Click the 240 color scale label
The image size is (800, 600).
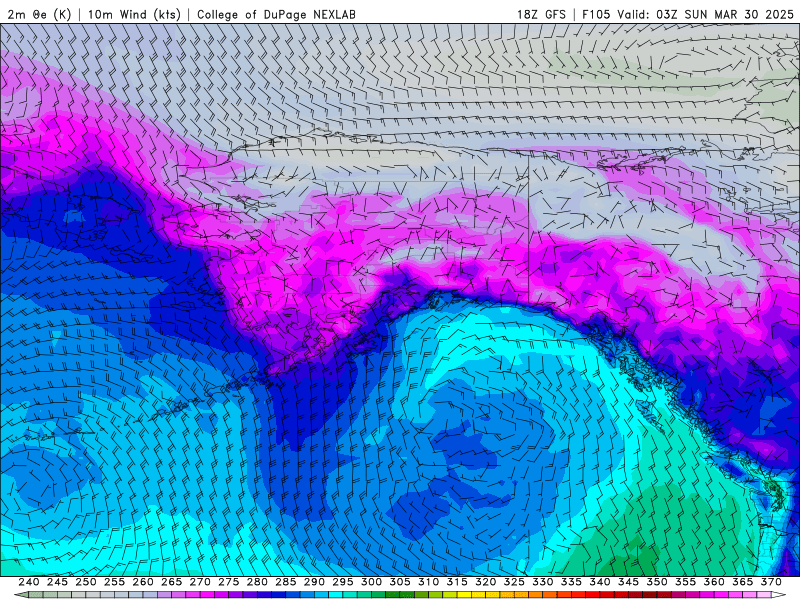click(29, 582)
